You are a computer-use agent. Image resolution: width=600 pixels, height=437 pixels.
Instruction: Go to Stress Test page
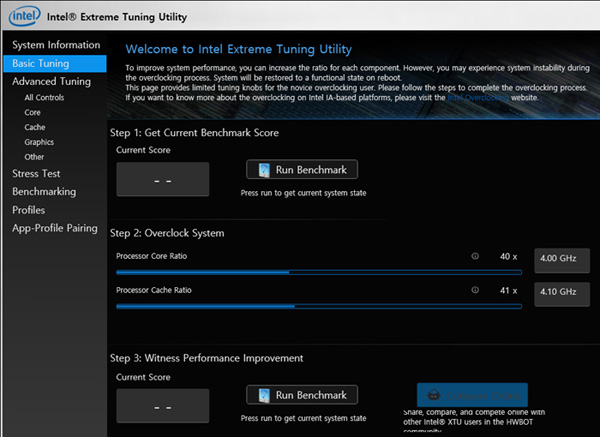36,174
